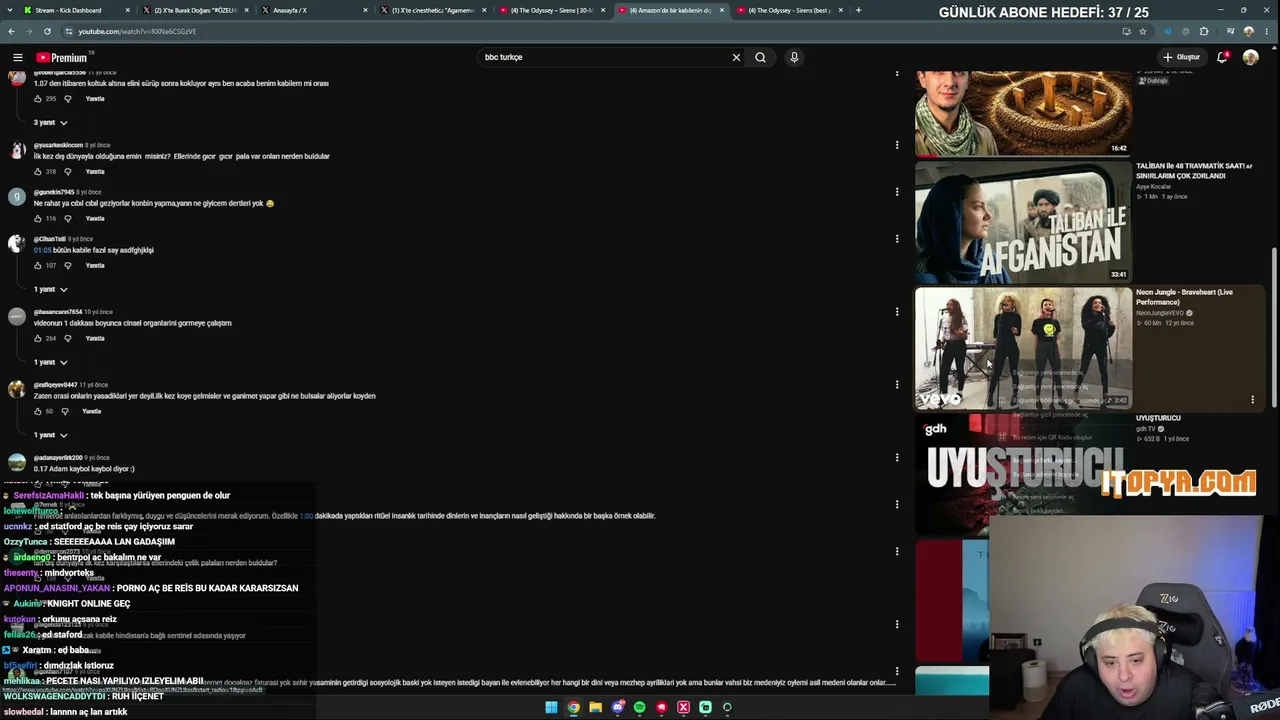Bookmark this page with the star icon
This screenshot has width=1280, height=720.
[1143, 31]
